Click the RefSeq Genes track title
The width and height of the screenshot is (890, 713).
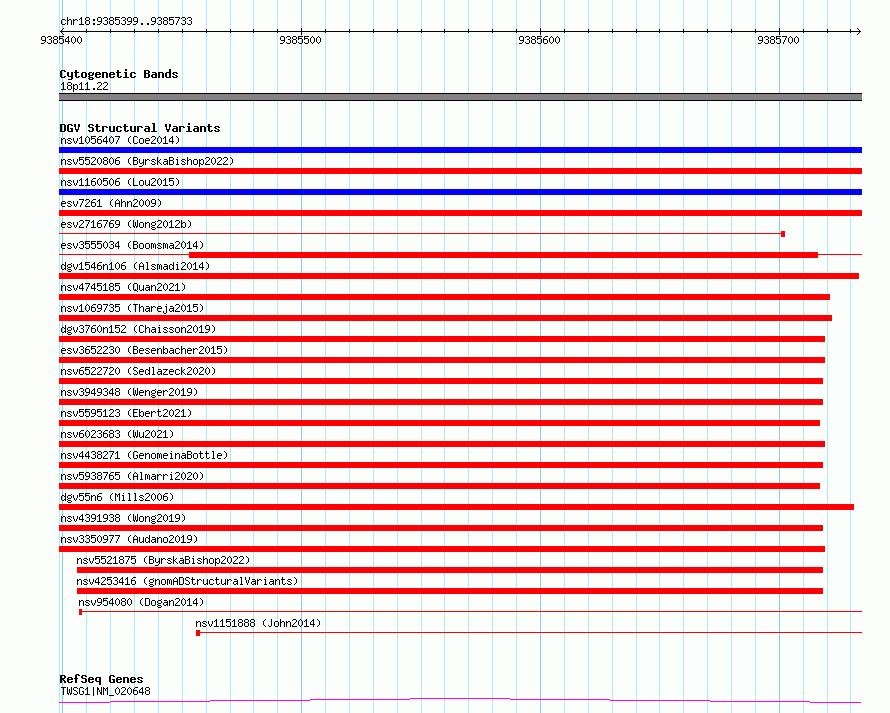[x=101, y=679]
